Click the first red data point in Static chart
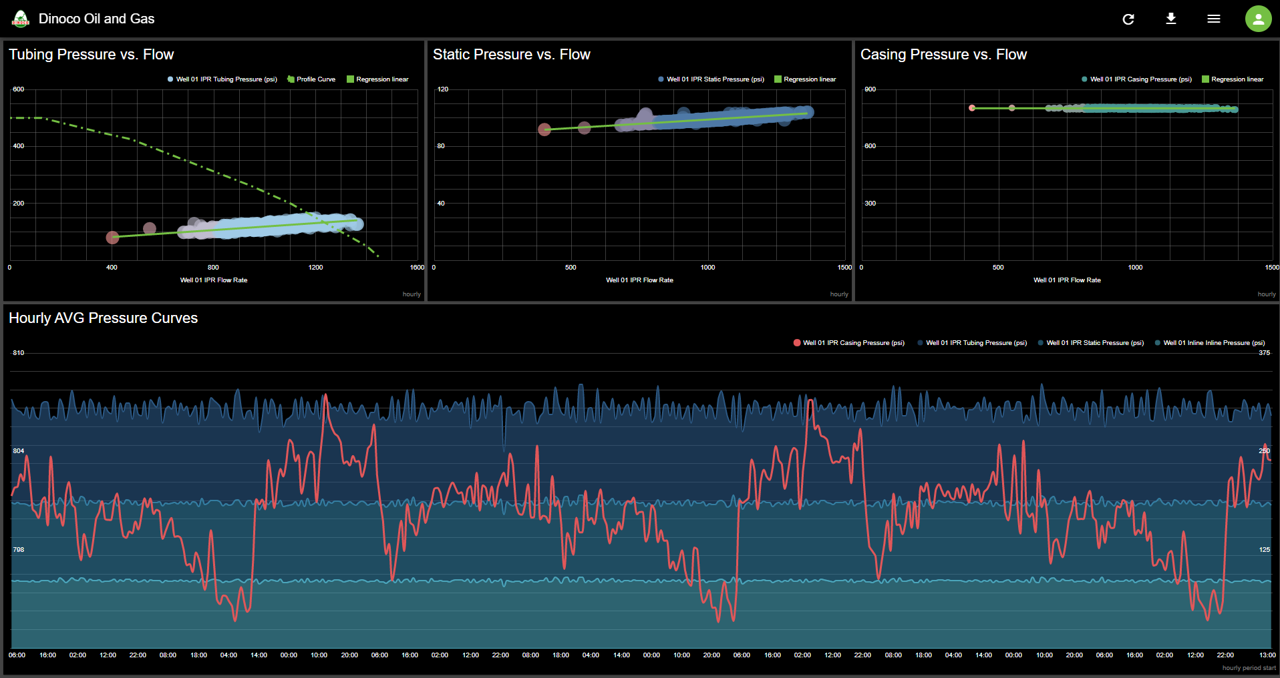The width and height of the screenshot is (1280, 678). click(x=544, y=129)
